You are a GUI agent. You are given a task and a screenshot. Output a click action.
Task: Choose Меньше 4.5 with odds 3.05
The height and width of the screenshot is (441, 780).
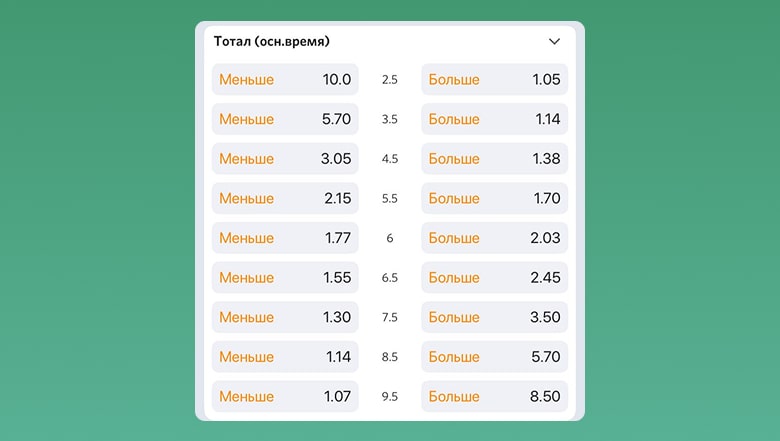click(285, 159)
